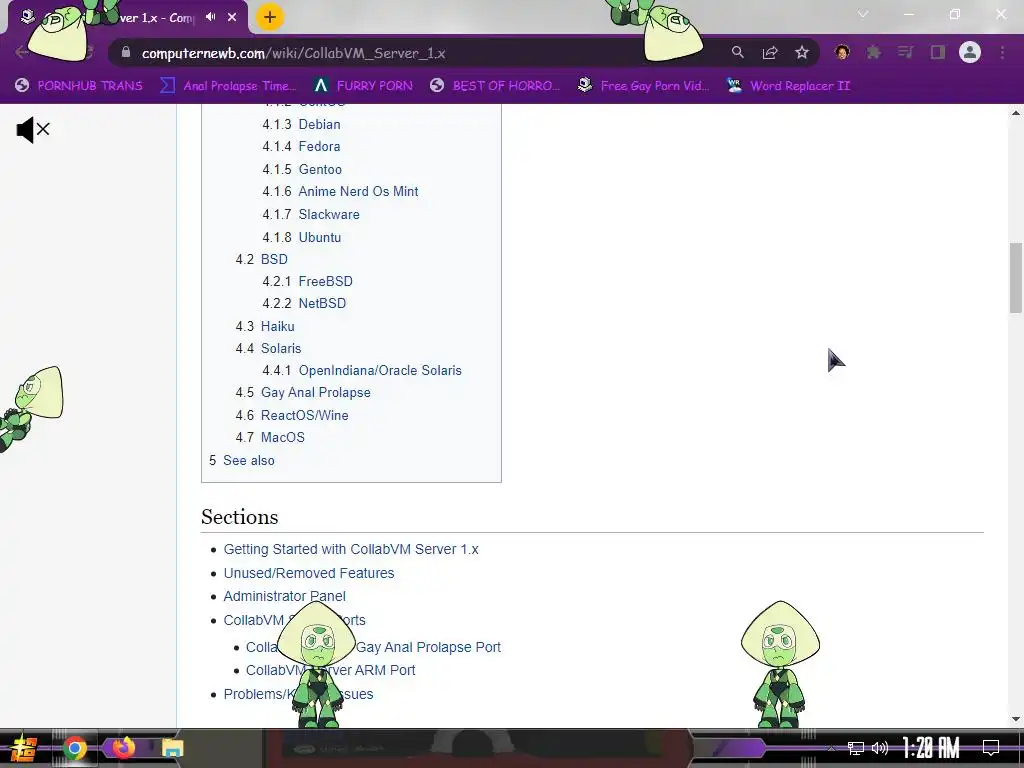1024x768 pixels.
Task: Open the media control icon in toolbar
Action: [x=905, y=52]
